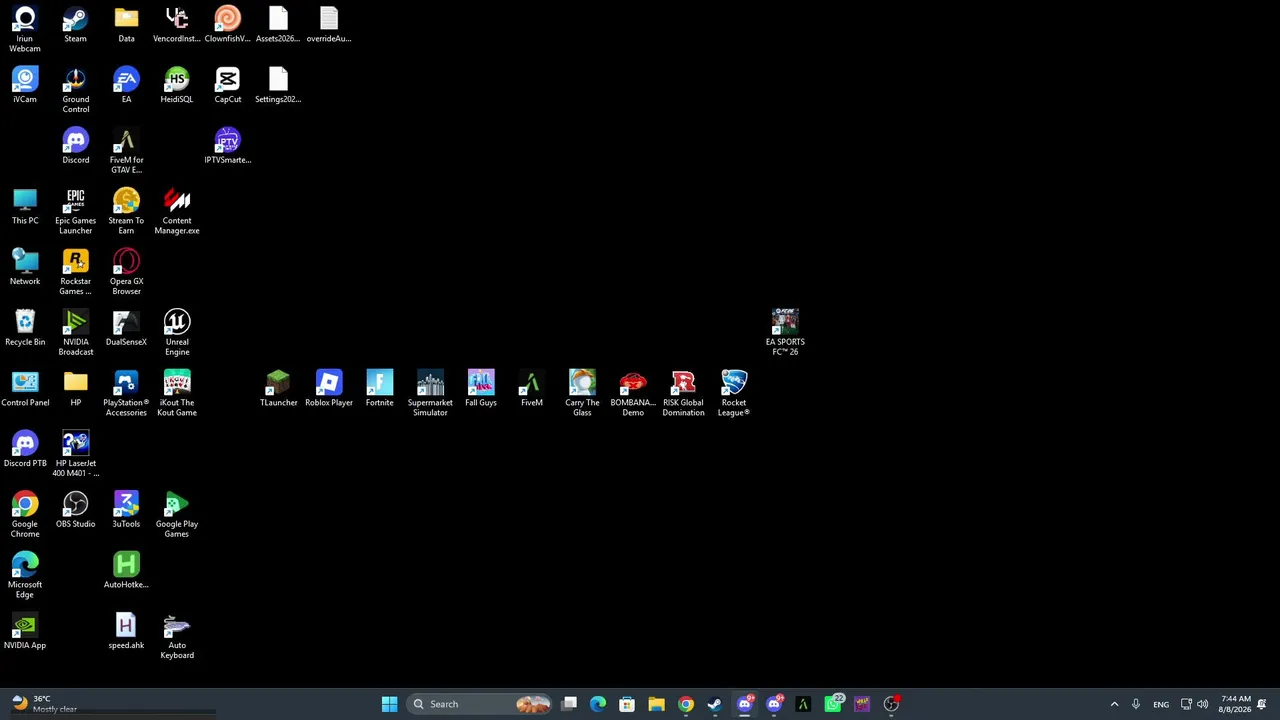The width and height of the screenshot is (1280, 720).
Task: Select the NVIDIA Broadcast shortcut
Action: (75, 334)
